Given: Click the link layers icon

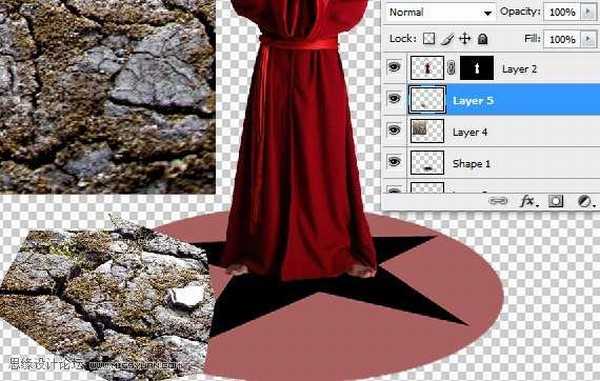Looking at the screenshot, I should (498, 201).
